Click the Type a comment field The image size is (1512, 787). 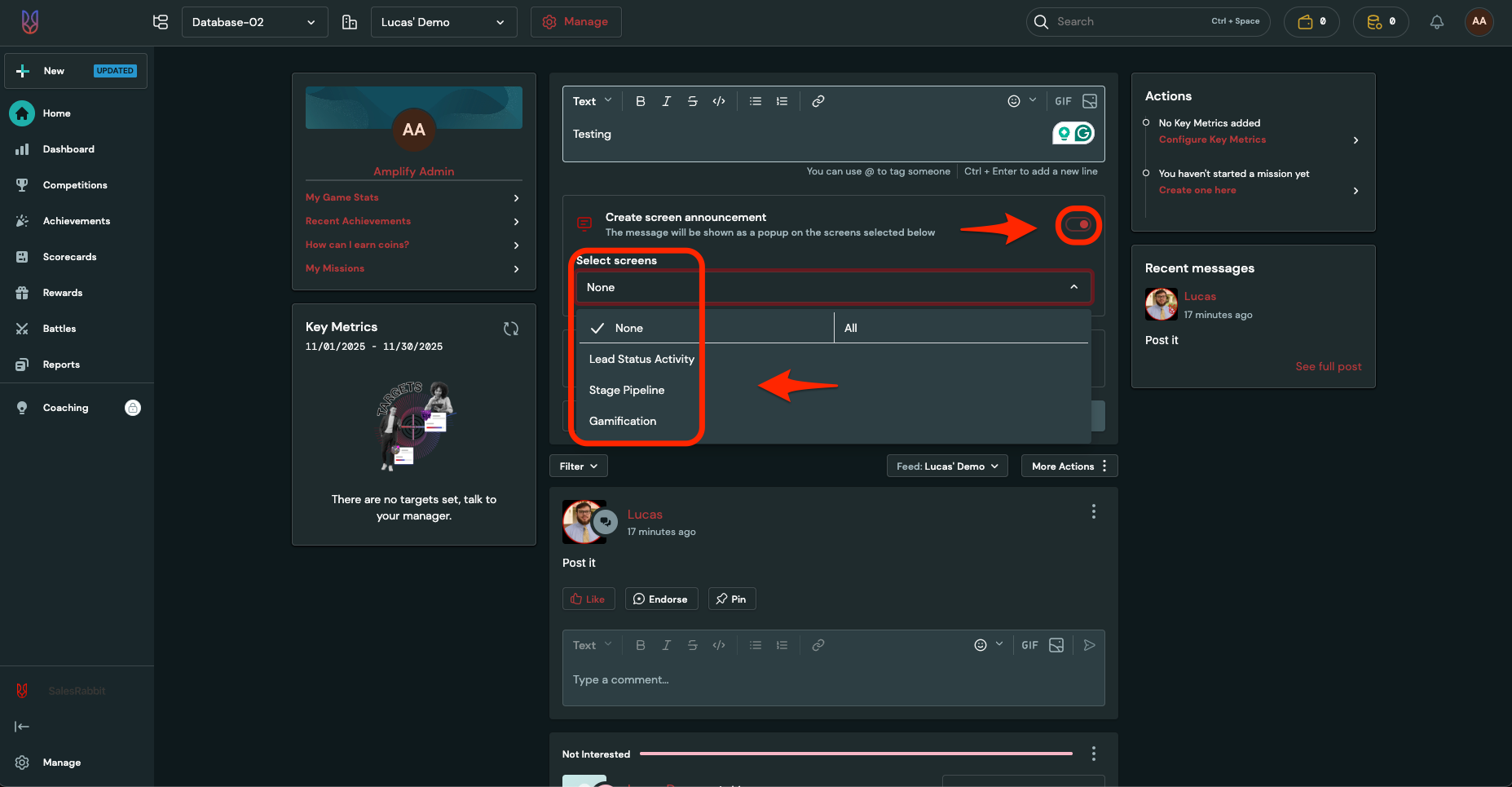click(831, 680)
